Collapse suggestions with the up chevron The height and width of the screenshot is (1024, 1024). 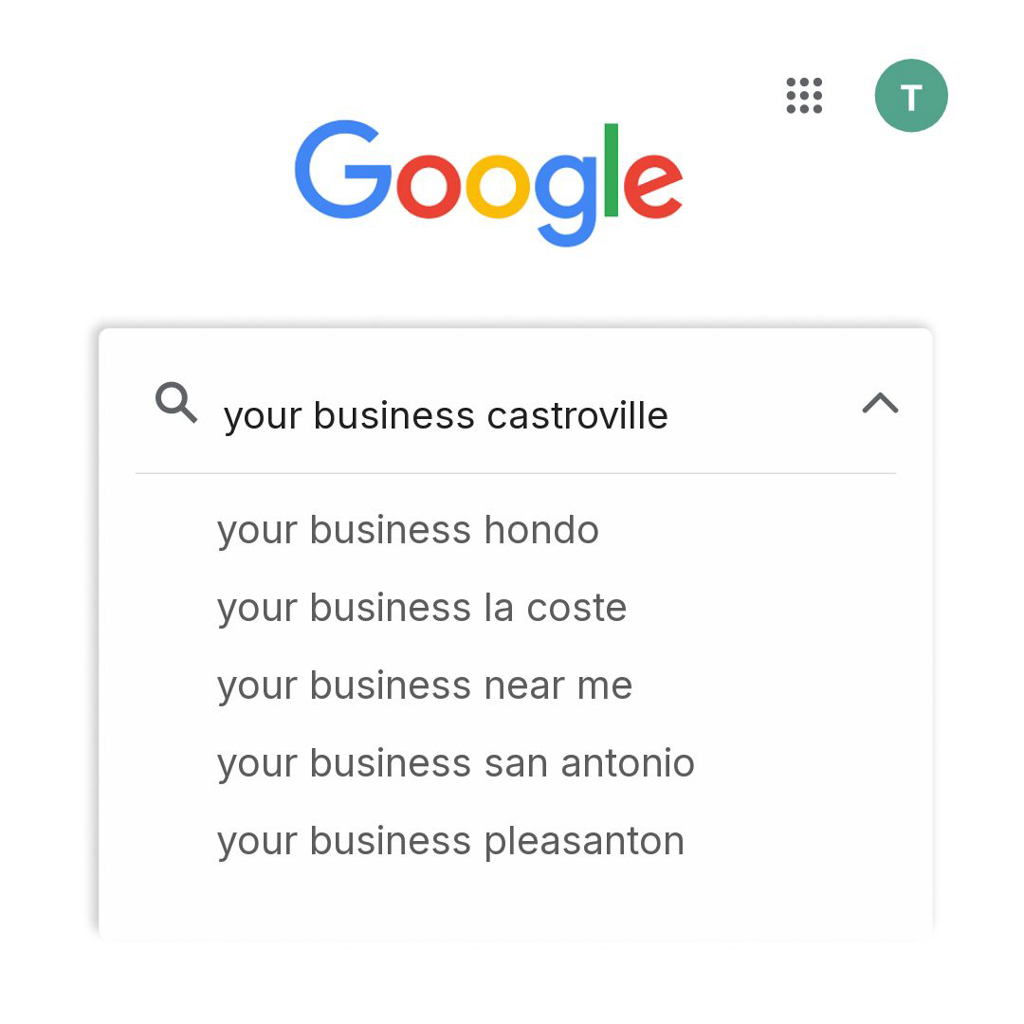point(880,403)
